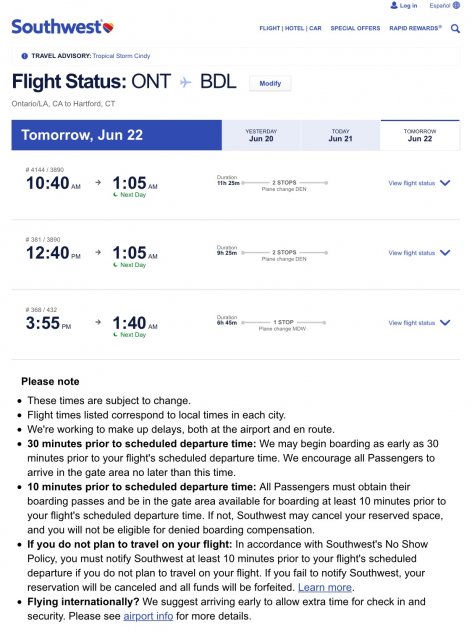
Task: Open the airport info link
Action: point(148,616)
